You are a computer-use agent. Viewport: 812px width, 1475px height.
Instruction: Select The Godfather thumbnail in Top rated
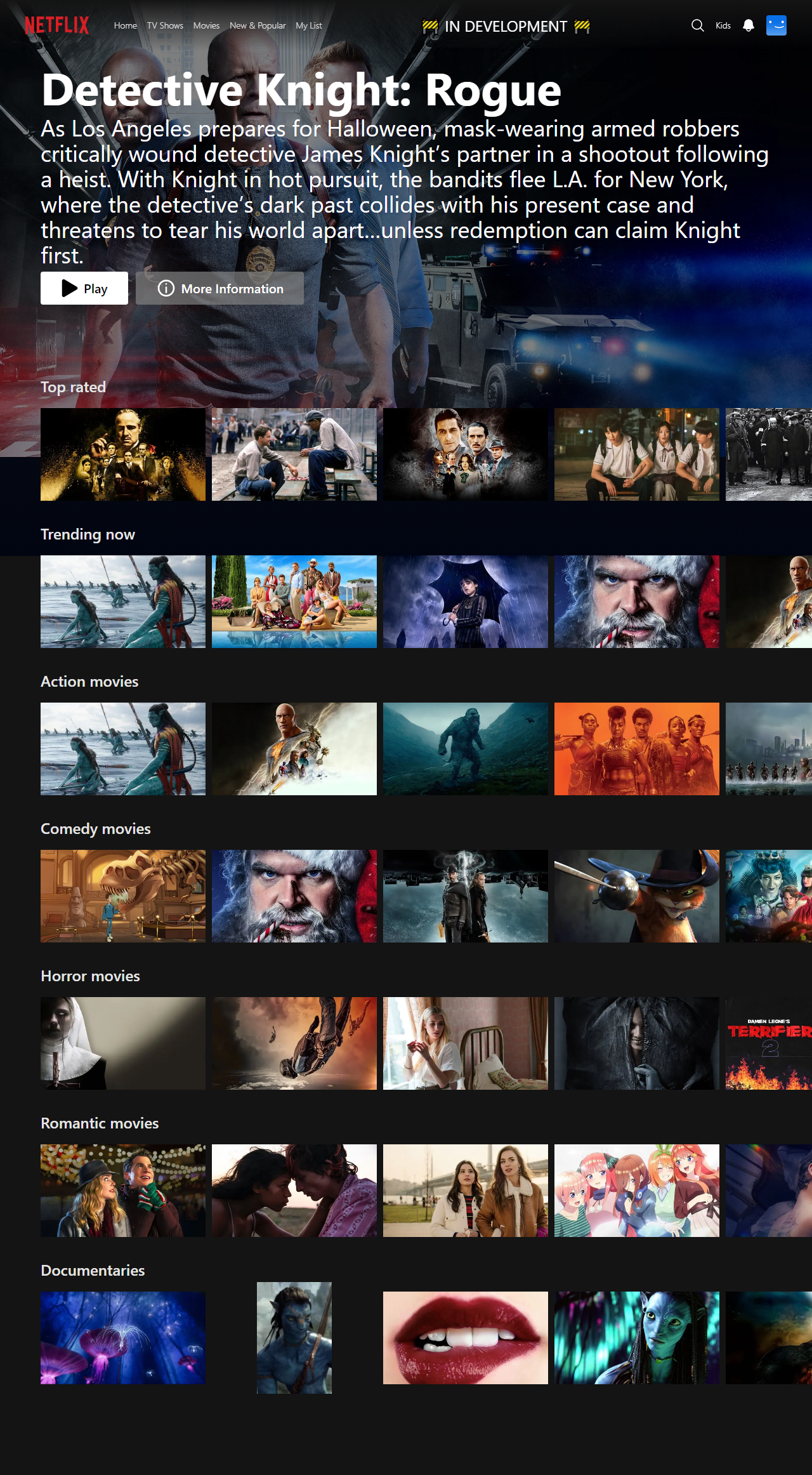click(123, 454)
